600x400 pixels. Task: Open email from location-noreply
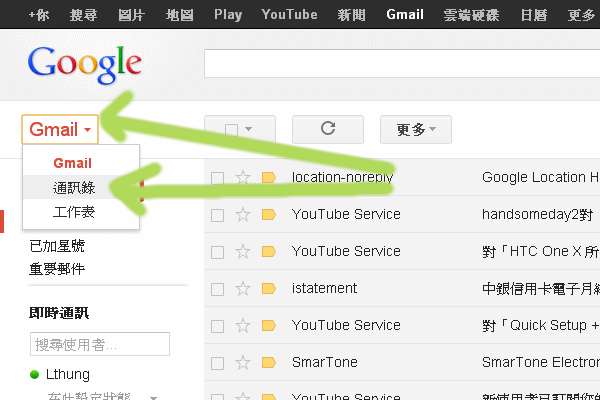(342, 177)
